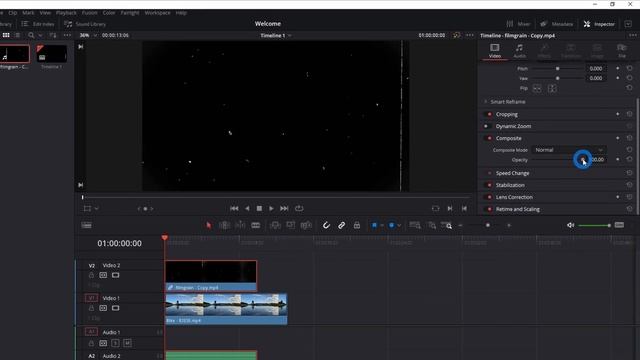Toggle the Position Lock padlock

coord(357,225)
